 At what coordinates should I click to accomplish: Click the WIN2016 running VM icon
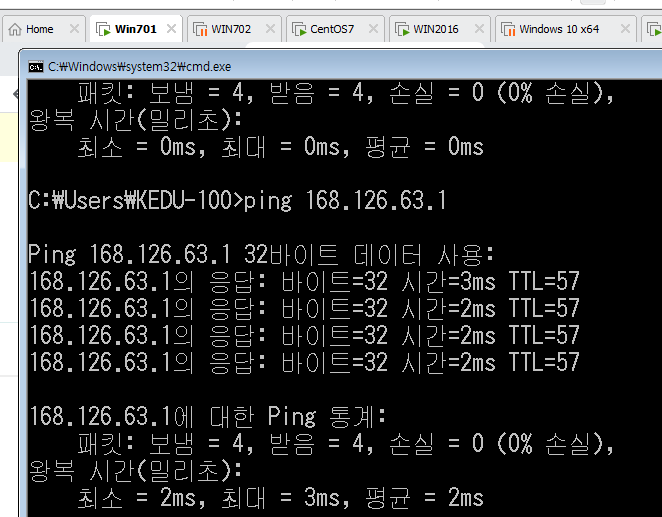(402, 30)
